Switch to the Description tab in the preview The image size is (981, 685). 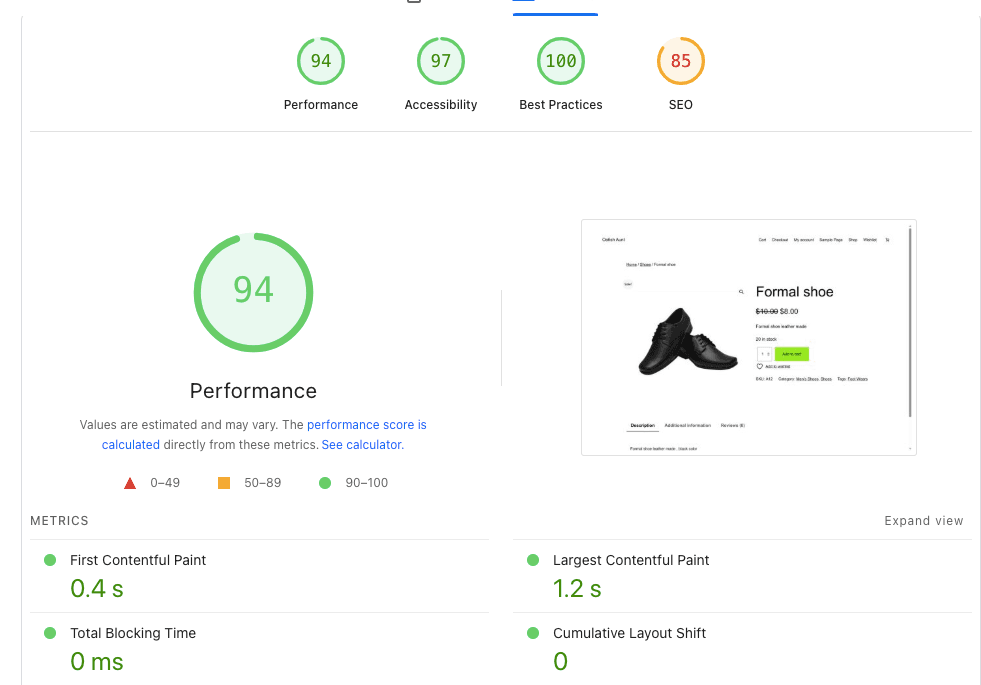(642, 426)
